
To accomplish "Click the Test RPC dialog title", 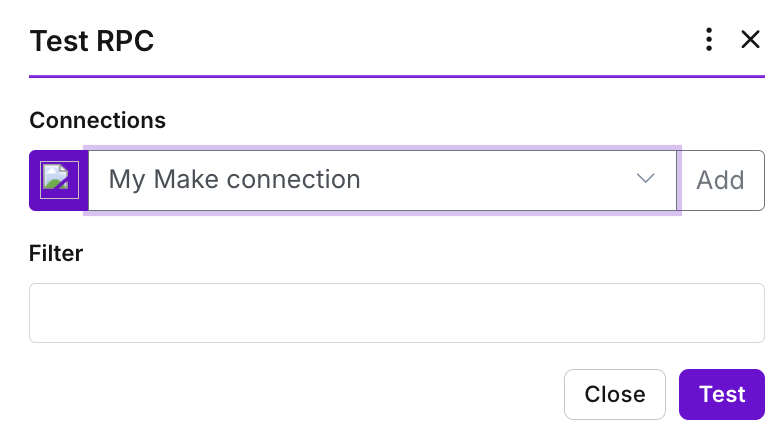I will 92,41.
